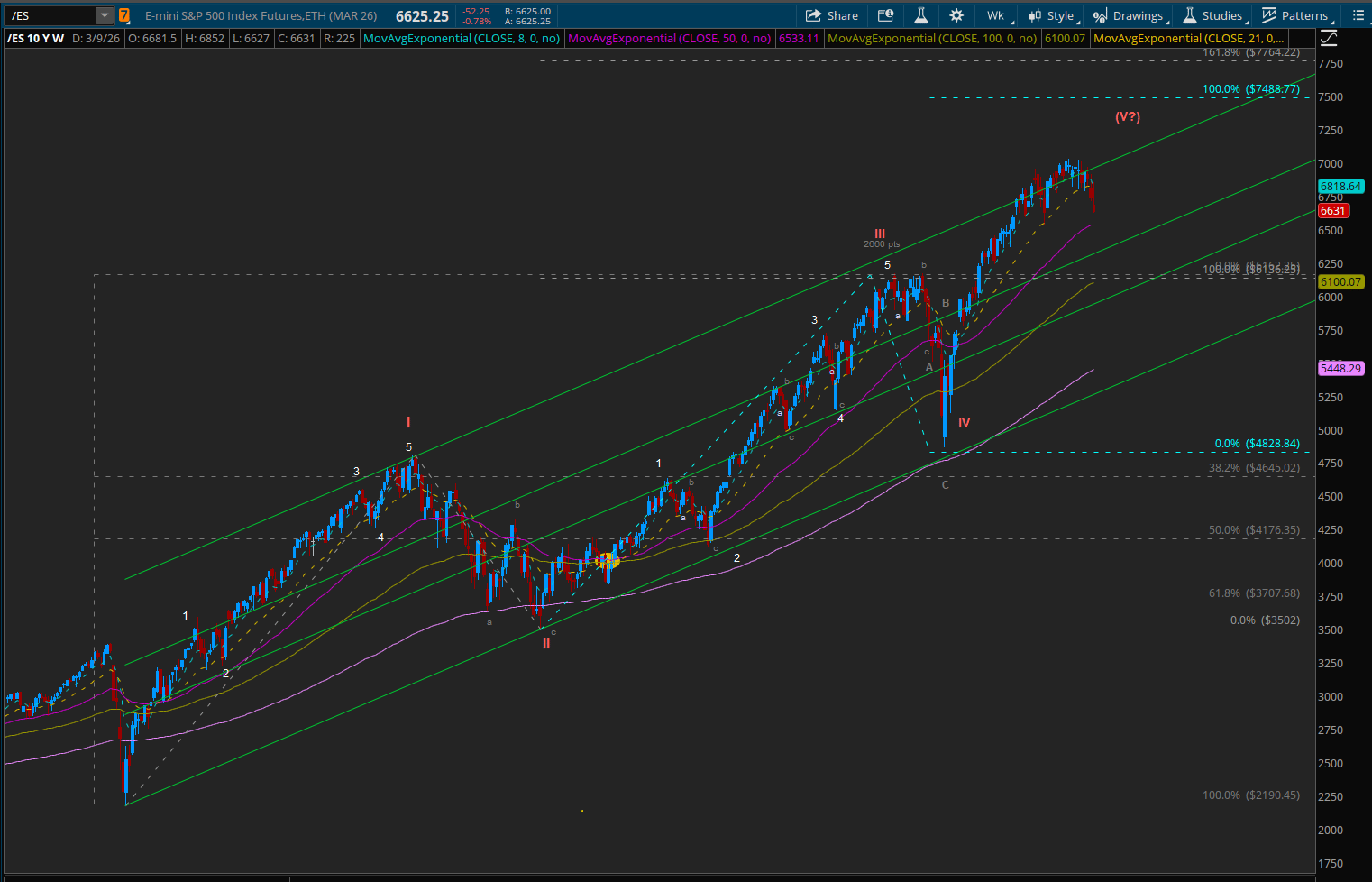The height and width of the screenshot is (882, 1372).
Task: Click MovAvgExponential (CLOSE, 50, 0, no) label
Action: pos(670,39)
